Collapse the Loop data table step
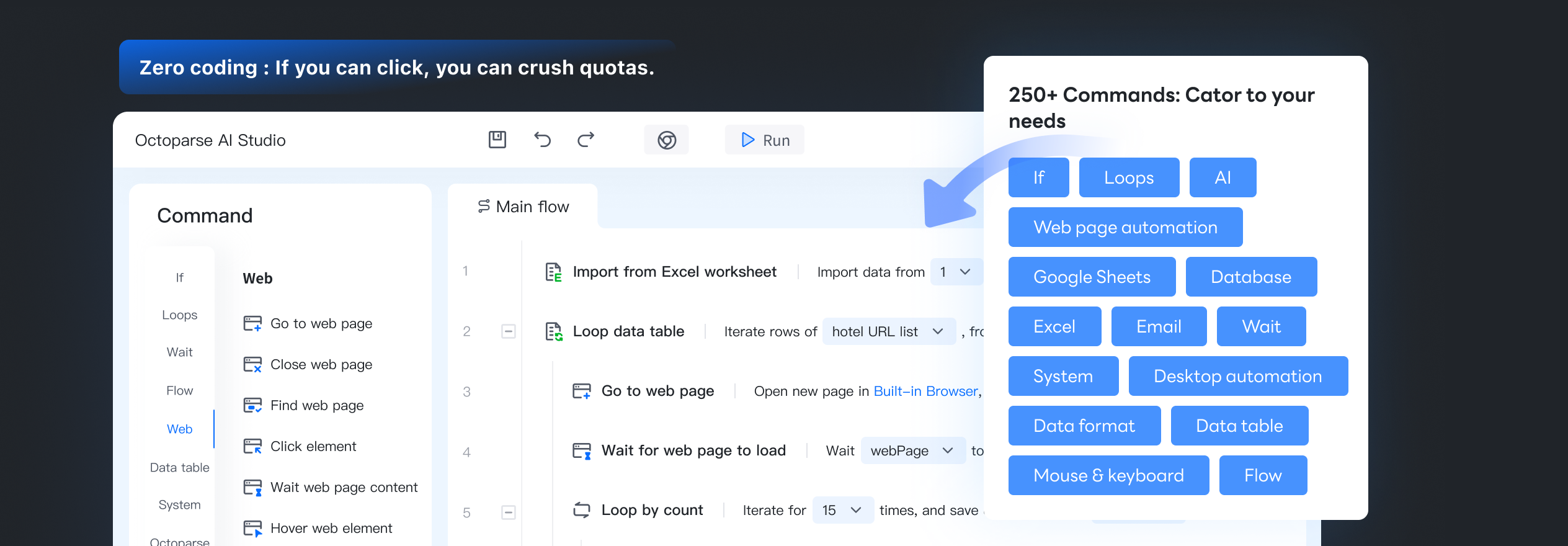The image size is (1568, 546). [x=508, y=331]
